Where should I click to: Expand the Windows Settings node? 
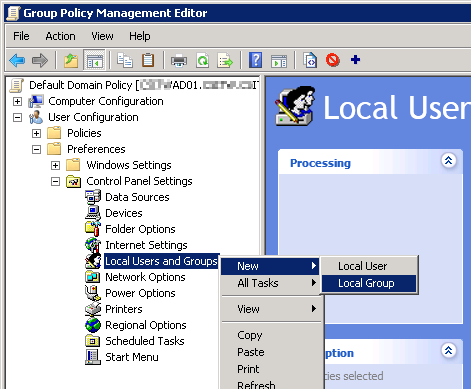[x=55, y=165]
